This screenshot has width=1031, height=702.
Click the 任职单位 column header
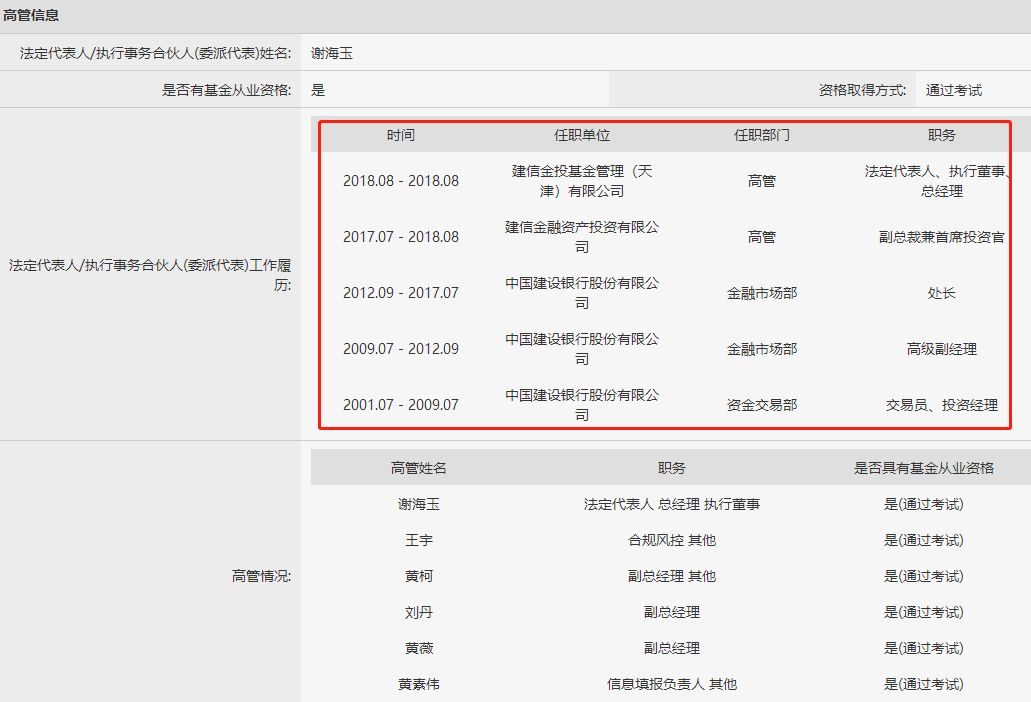[582, 135]
